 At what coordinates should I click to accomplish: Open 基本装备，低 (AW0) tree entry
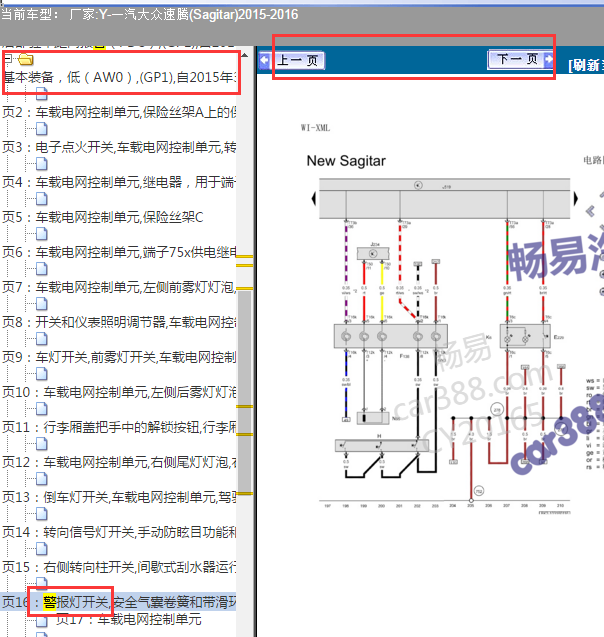119,77
